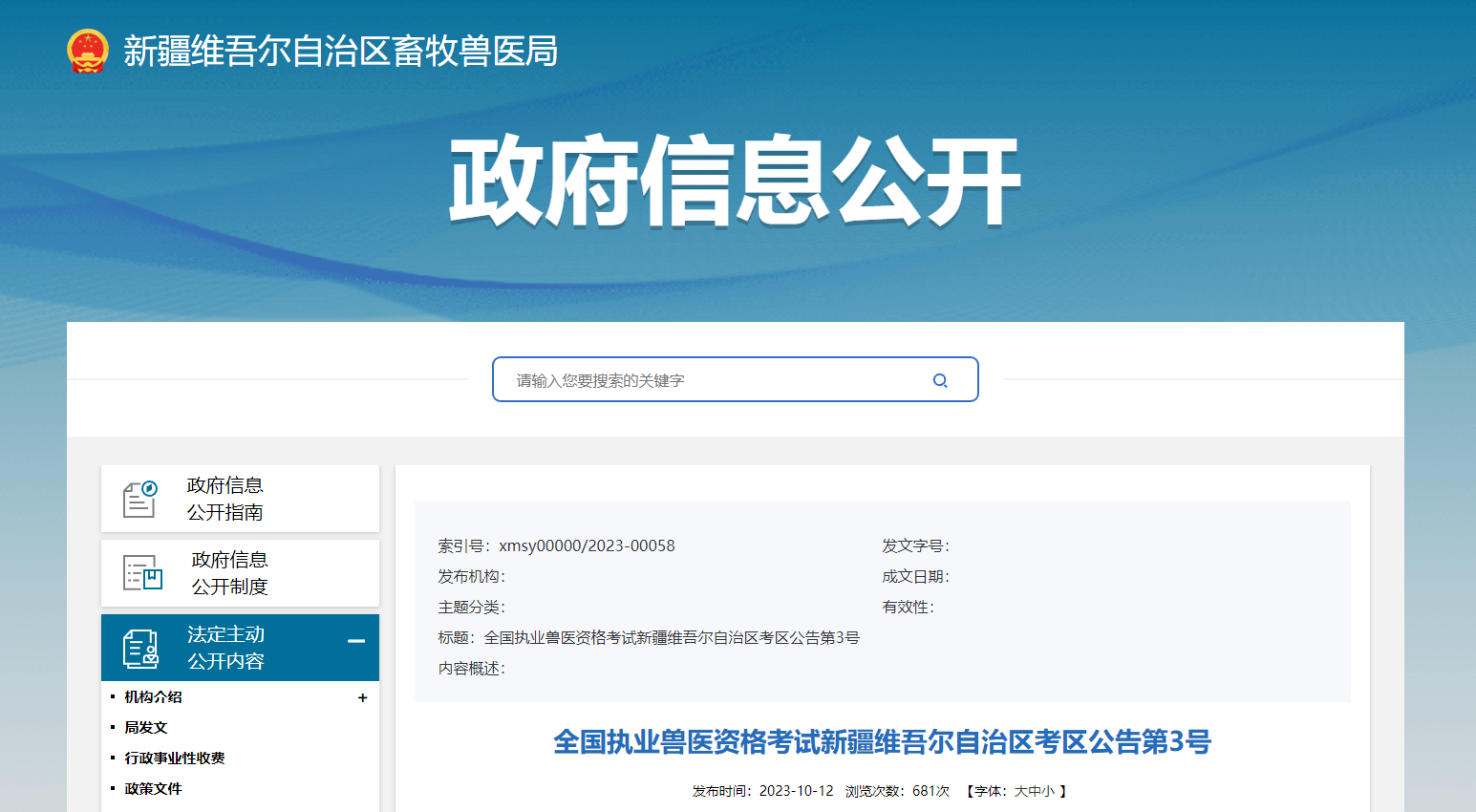
Task: Click the magnifier search icon
Action: tap(940, 380)
